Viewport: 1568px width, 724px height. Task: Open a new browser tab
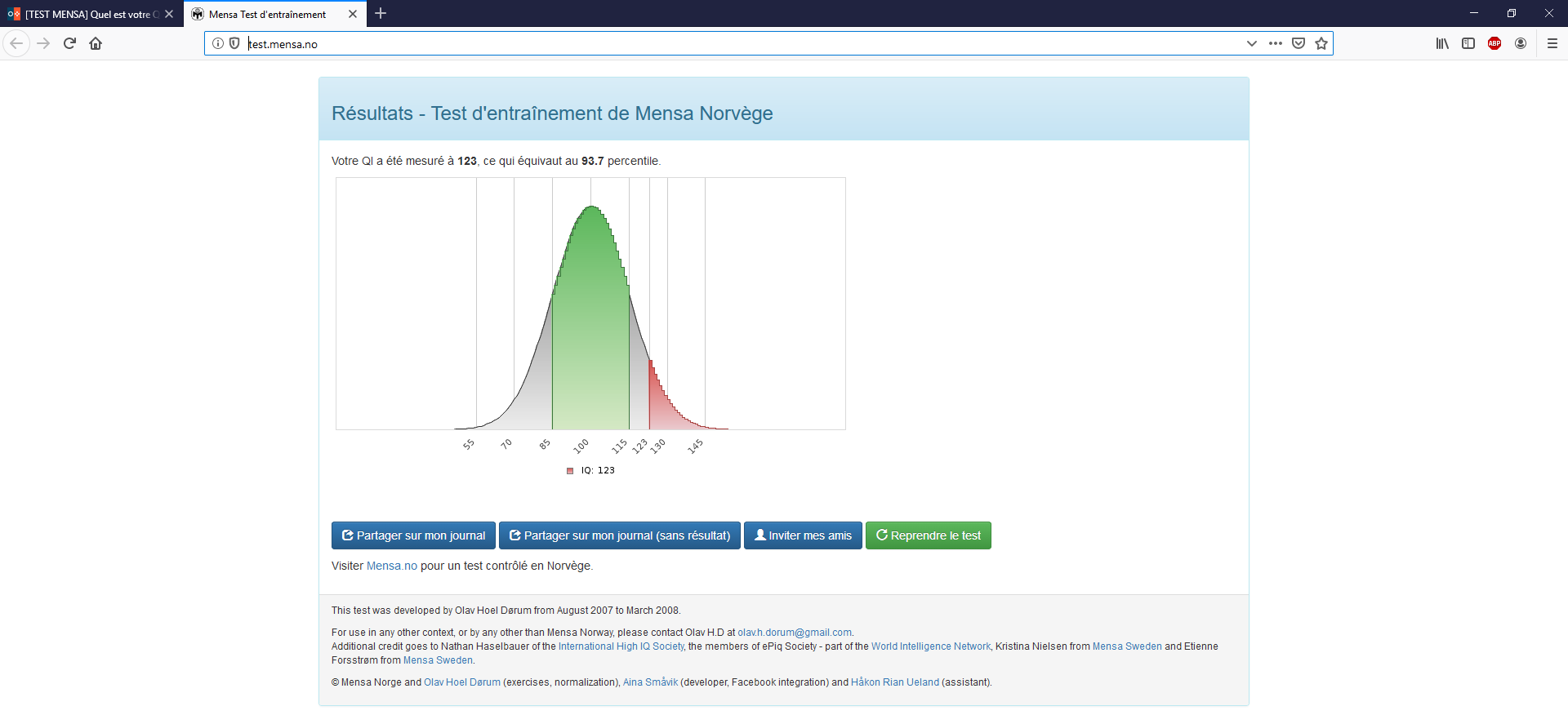pos(381,14)
